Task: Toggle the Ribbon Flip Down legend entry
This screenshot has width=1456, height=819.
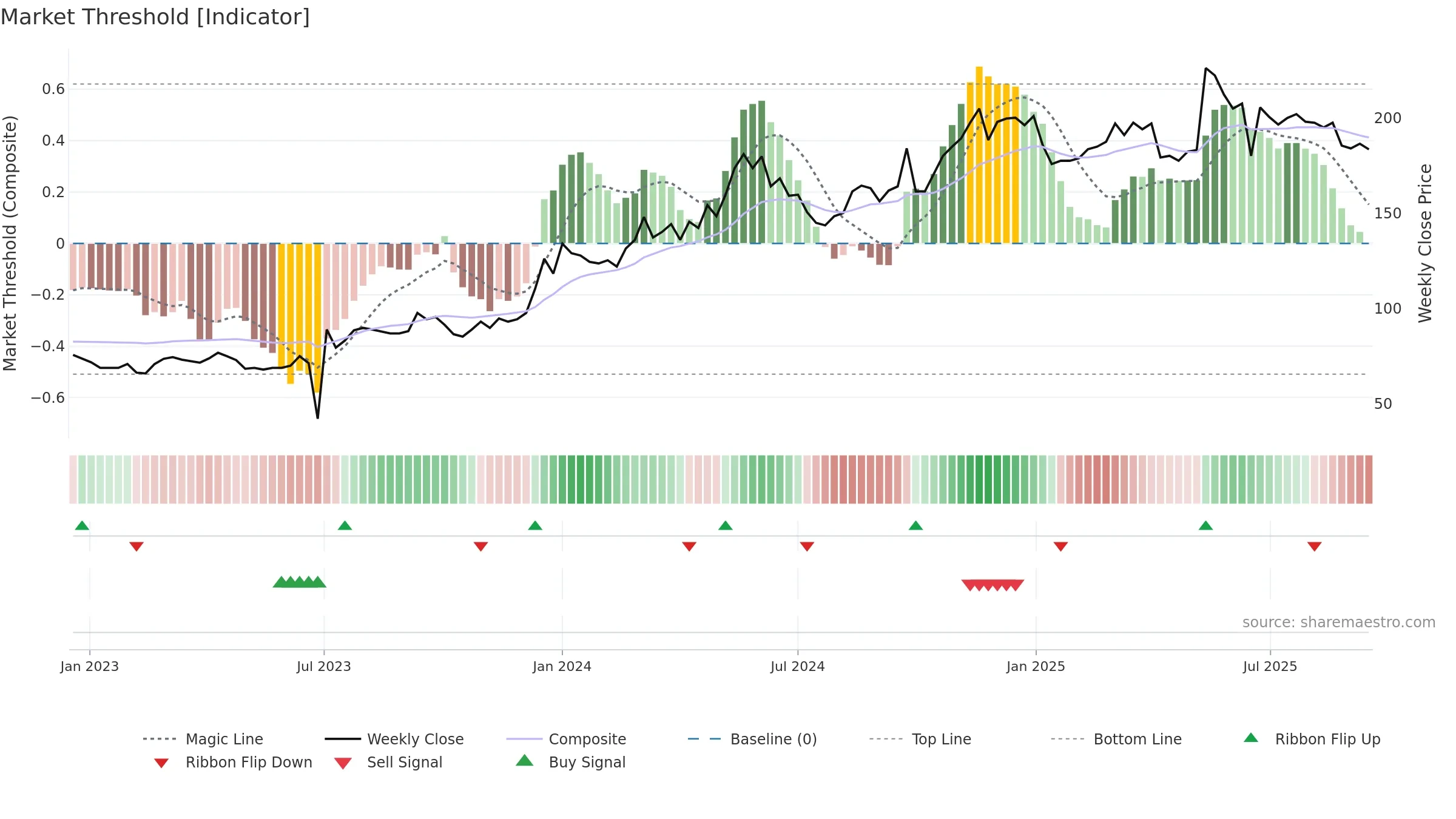Action: tap(232, 762)
